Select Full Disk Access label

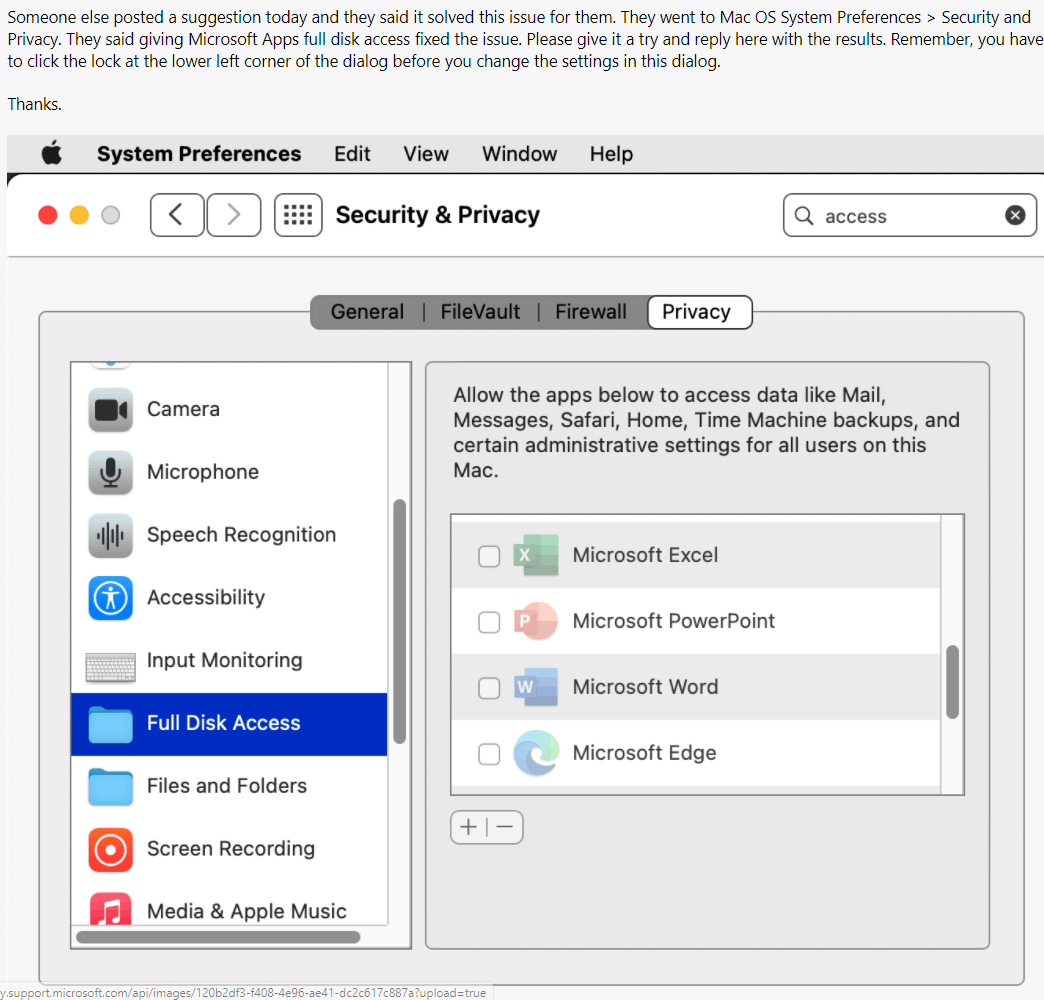223,722
